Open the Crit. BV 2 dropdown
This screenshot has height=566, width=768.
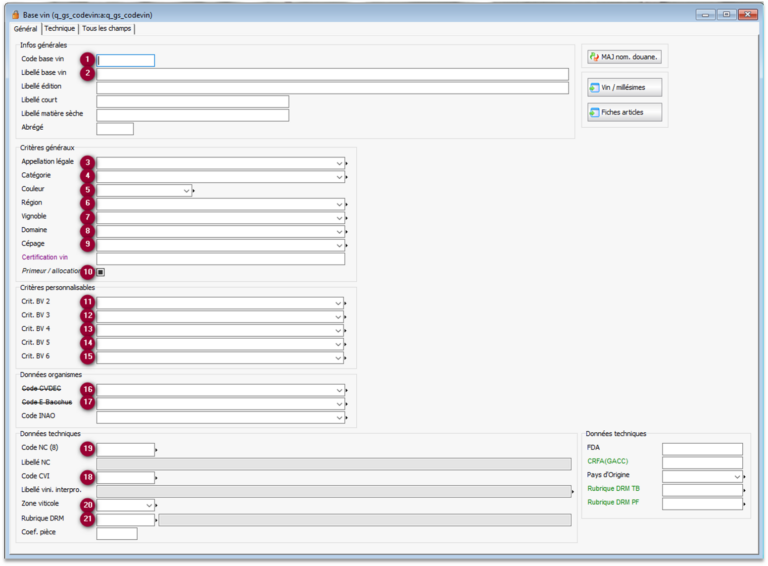click(x=340, y=303)
